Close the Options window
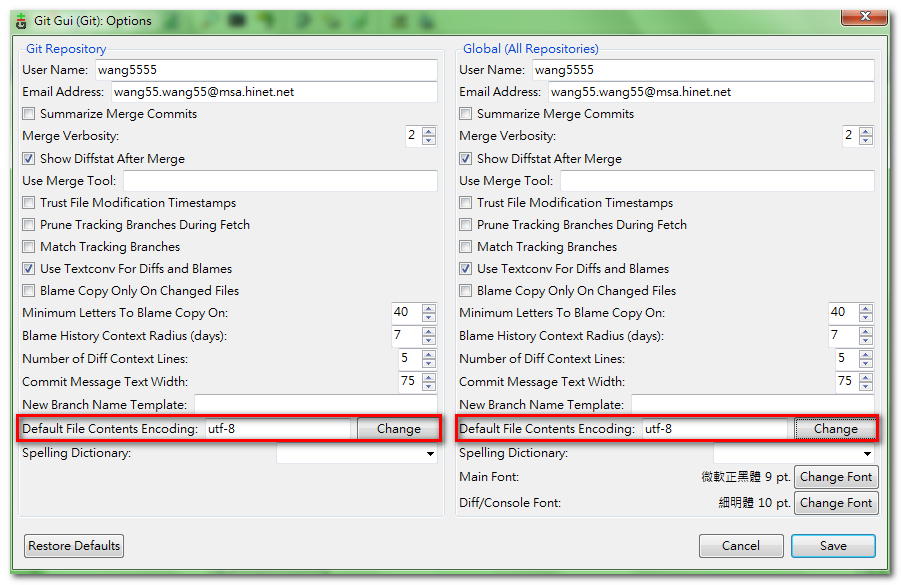Viewport: 901px width, 585px height. (x=858, y=16)
